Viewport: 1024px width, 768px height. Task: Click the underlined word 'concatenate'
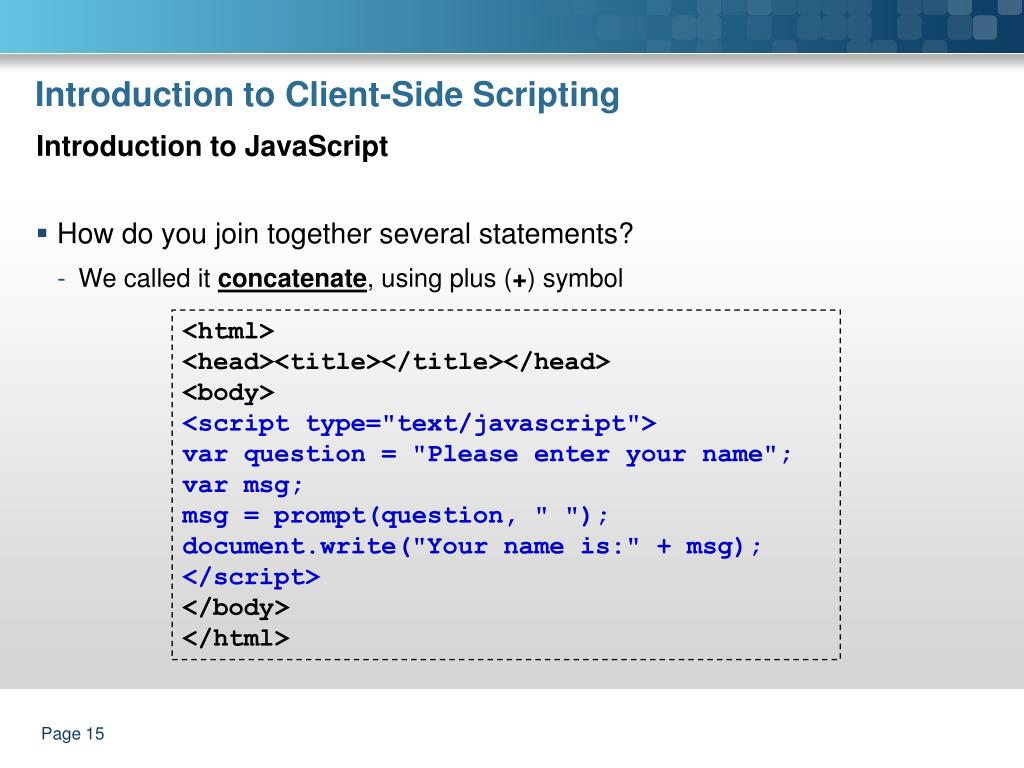click(x=292, y=279)
